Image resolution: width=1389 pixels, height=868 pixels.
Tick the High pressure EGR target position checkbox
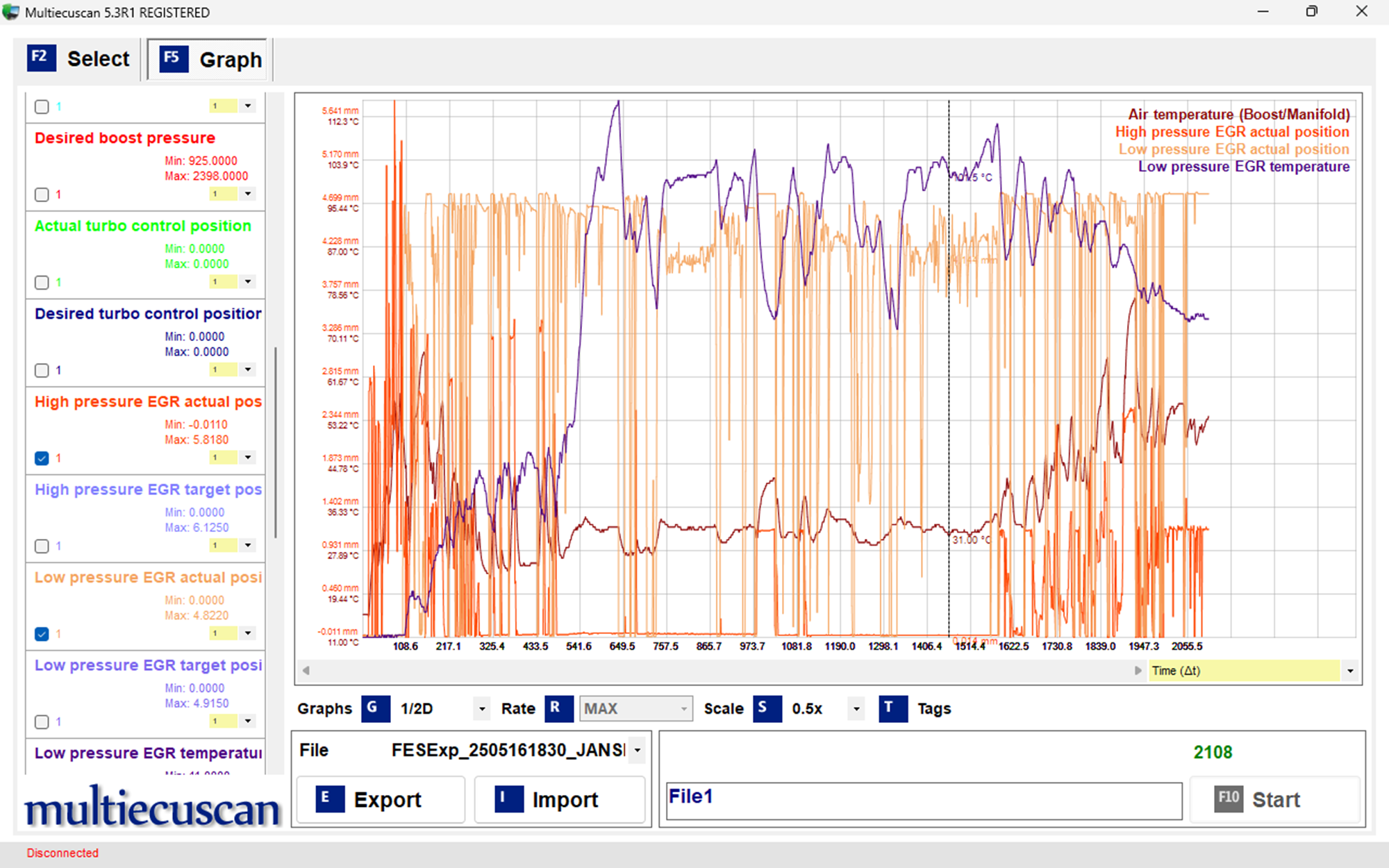coord(42,546)
